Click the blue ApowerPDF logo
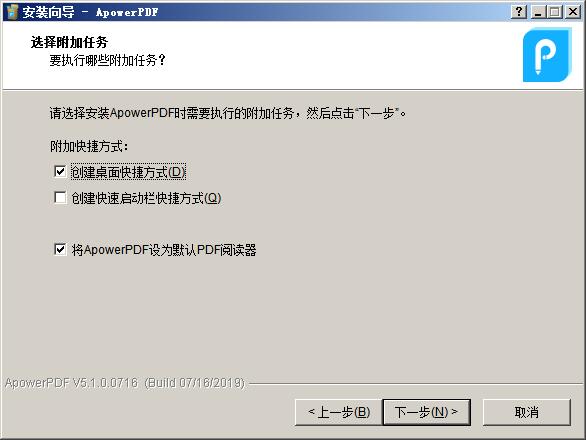Image resolution: width=586 pixels, height=440 pixels. pyautogui.click(x=547, y=55)
